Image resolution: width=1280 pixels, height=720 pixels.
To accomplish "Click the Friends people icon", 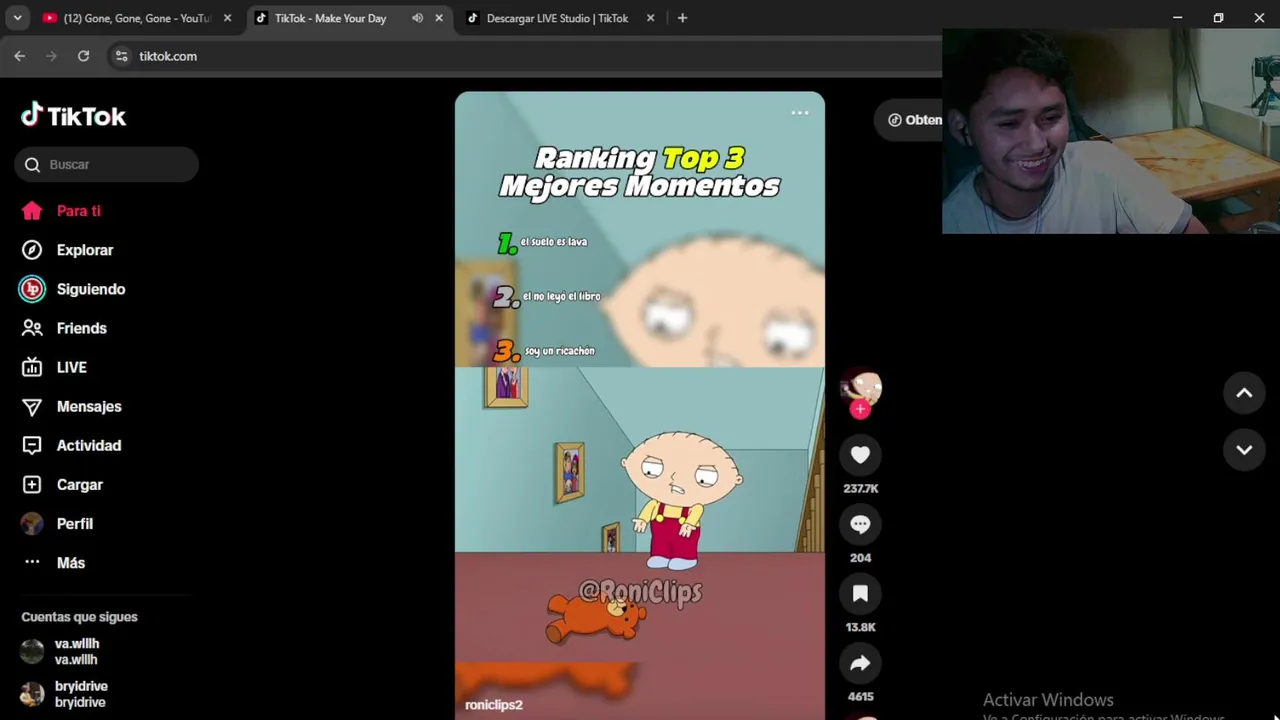I will (x=32, y=328).
